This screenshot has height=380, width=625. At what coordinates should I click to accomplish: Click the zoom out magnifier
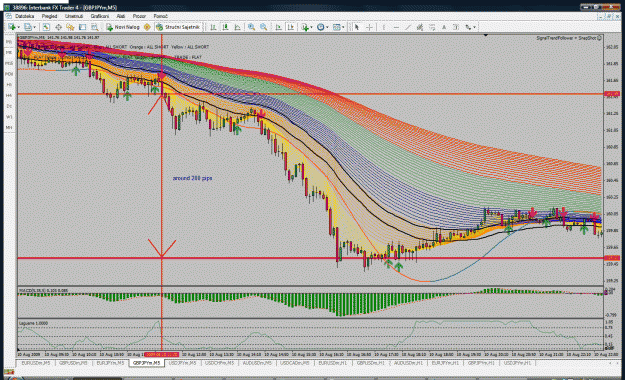(263, 27)
